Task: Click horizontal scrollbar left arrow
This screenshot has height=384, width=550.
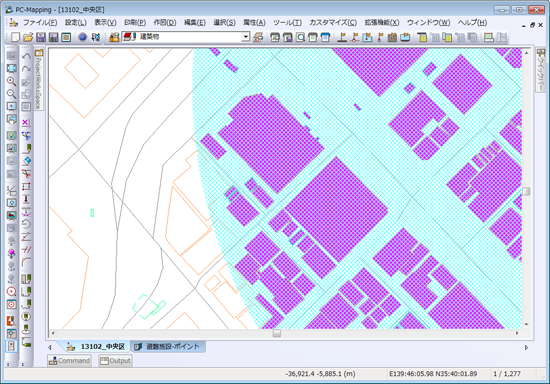Action: pyautogui.click(x=53, y=333)
